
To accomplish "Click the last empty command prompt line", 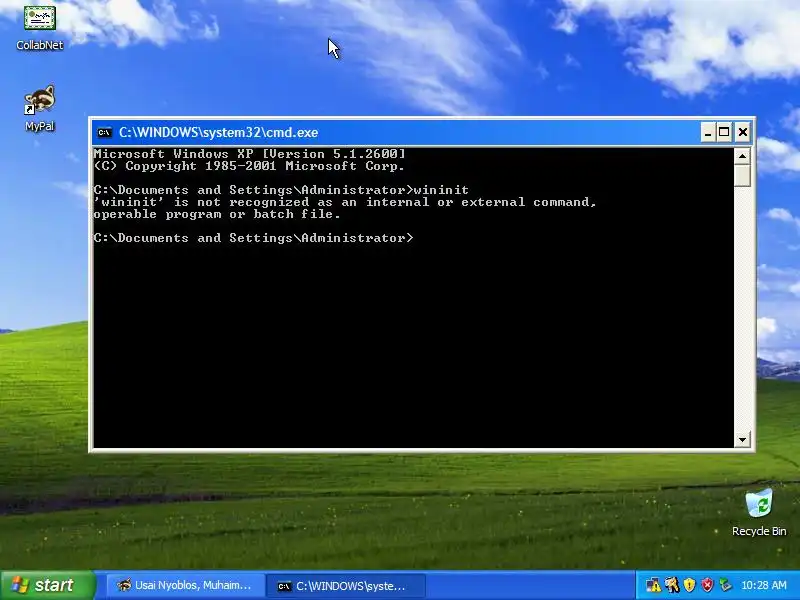I will [x=254, y=238].
